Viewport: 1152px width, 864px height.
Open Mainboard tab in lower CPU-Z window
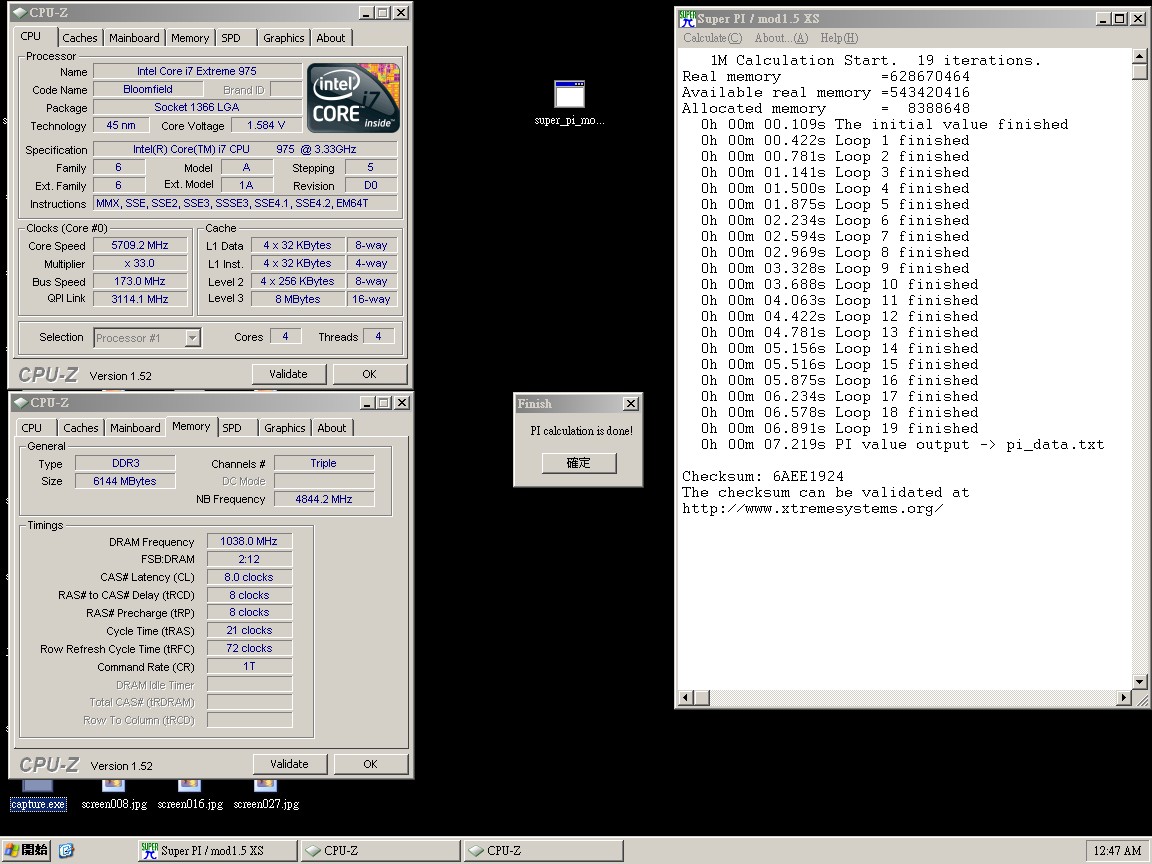click(135, 428)
